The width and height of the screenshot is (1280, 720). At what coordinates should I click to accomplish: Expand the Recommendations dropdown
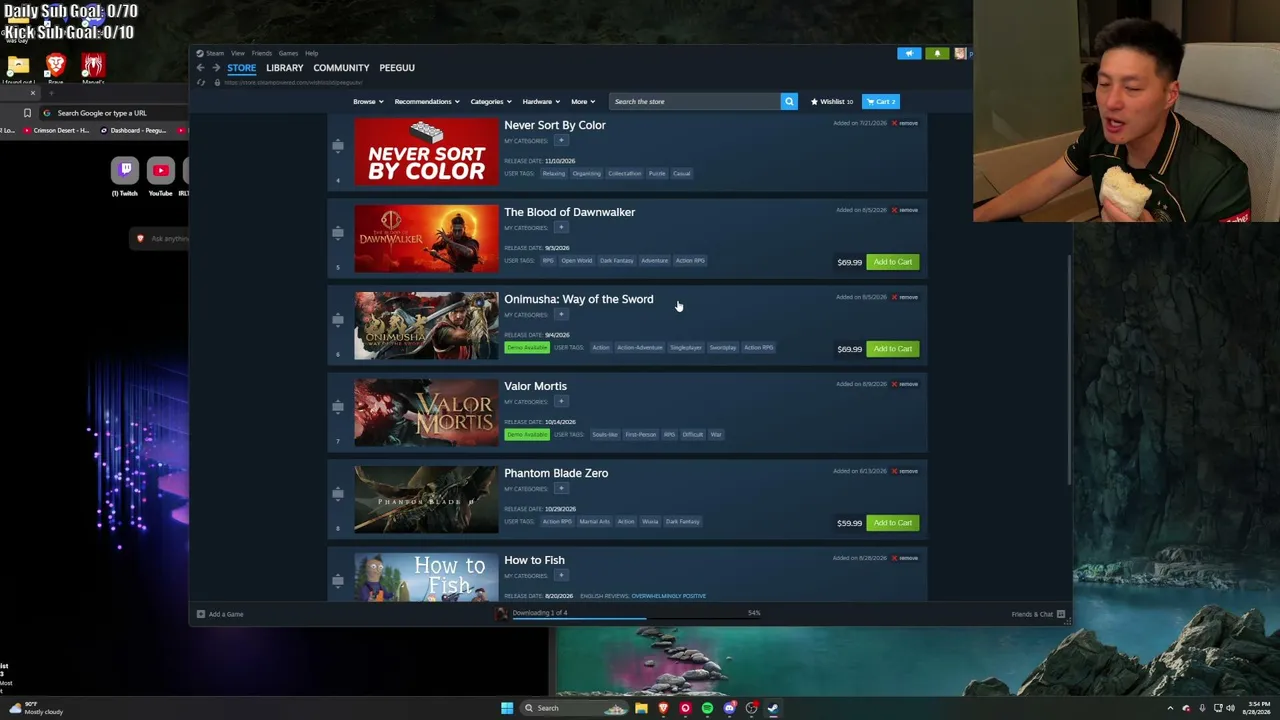(427, 101)
